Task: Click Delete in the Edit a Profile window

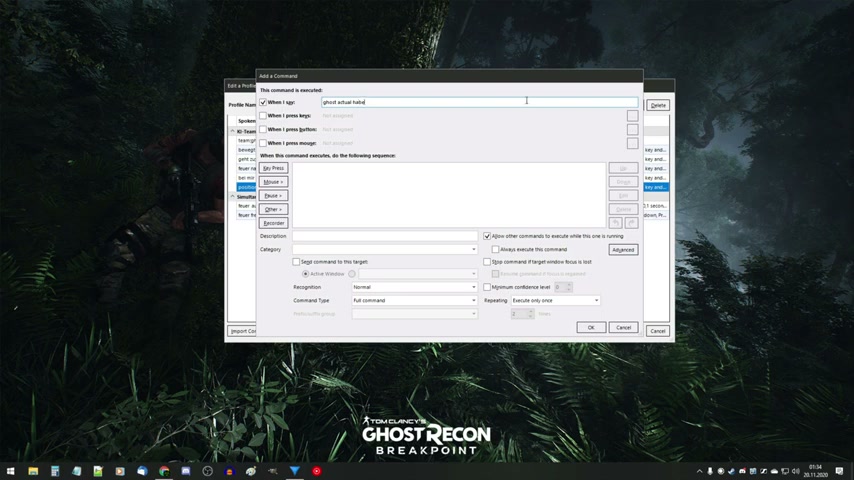Action: pos(658,105)
